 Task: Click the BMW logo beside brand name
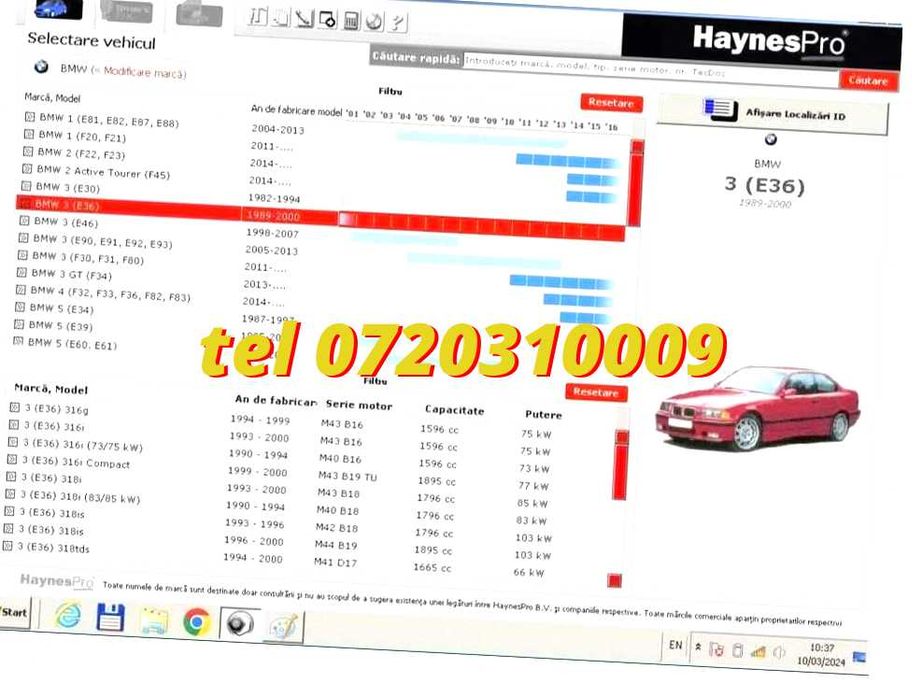click(41, 67)
